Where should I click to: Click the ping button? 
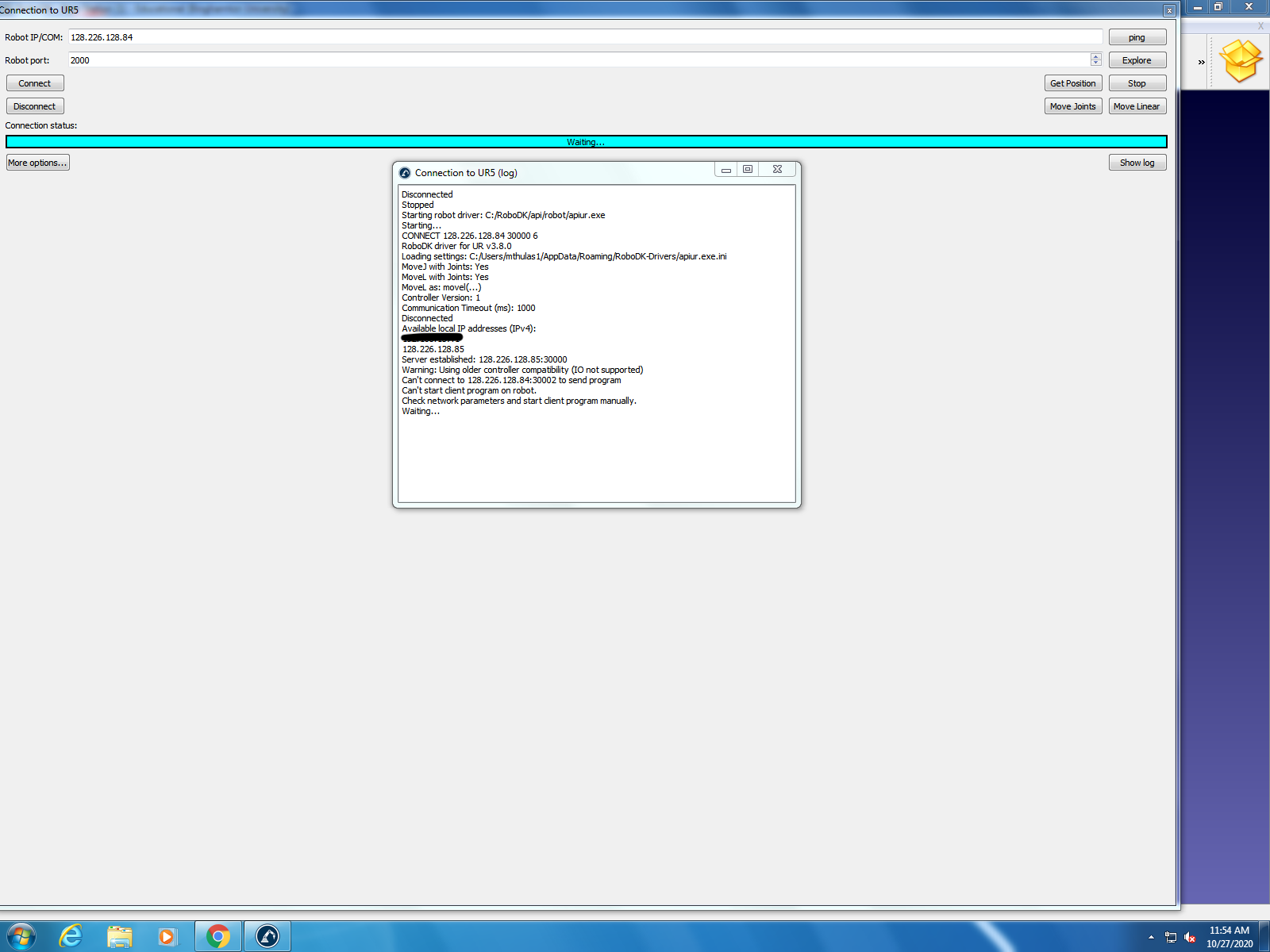click(x=1137, y=37)
